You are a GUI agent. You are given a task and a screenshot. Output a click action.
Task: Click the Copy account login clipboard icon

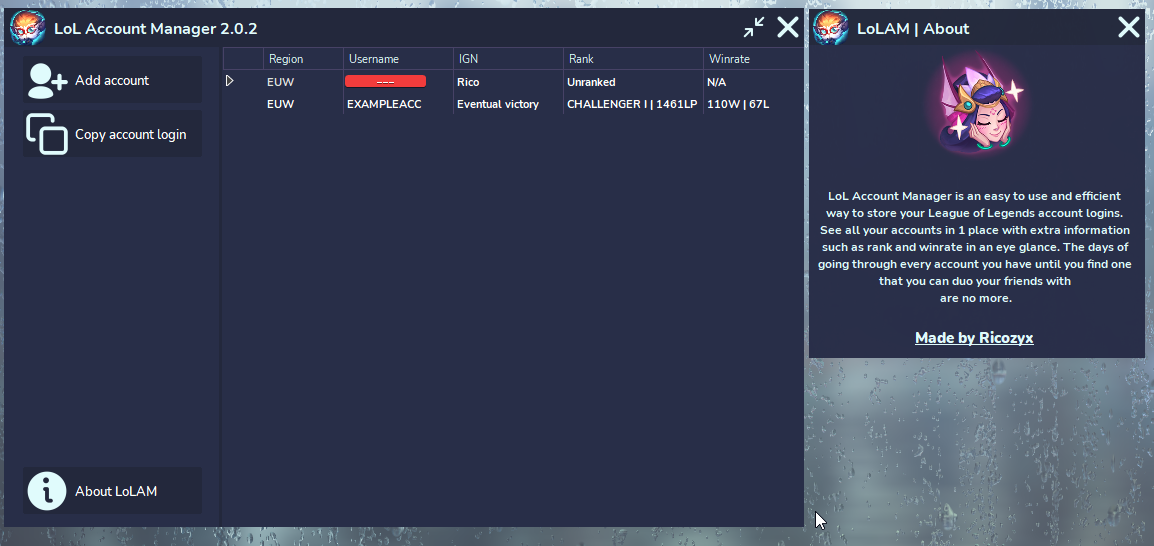click(47, 134)
